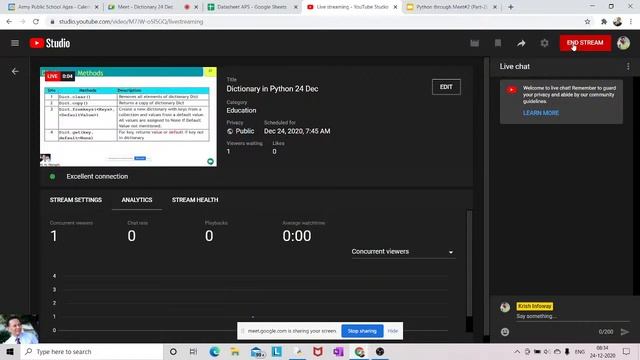Show hidden system tray icons chevron
The width and height of the screenshot is (640, 360).
coord(517,351)
